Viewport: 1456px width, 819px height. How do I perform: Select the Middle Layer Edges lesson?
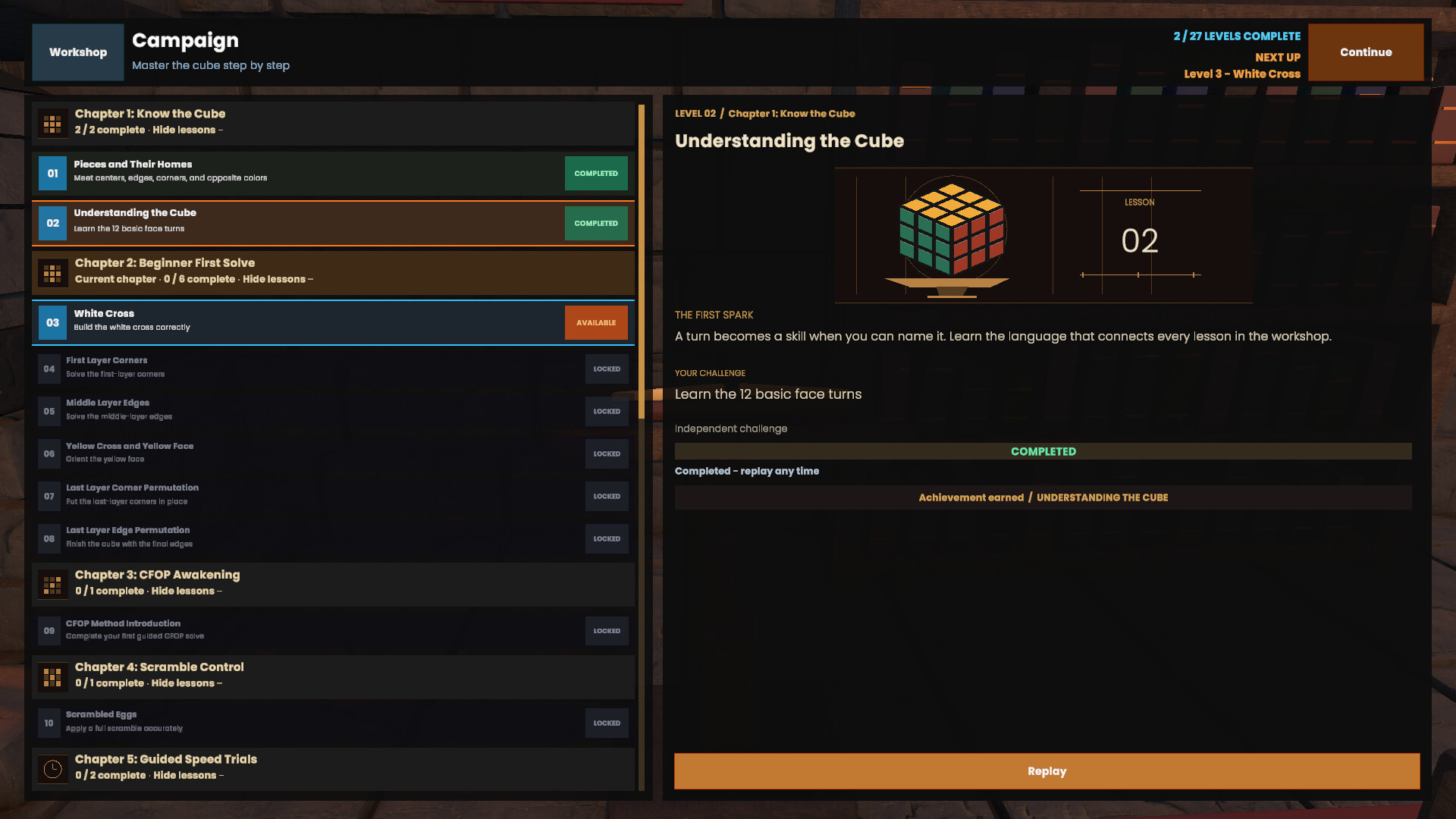(333, 412)
